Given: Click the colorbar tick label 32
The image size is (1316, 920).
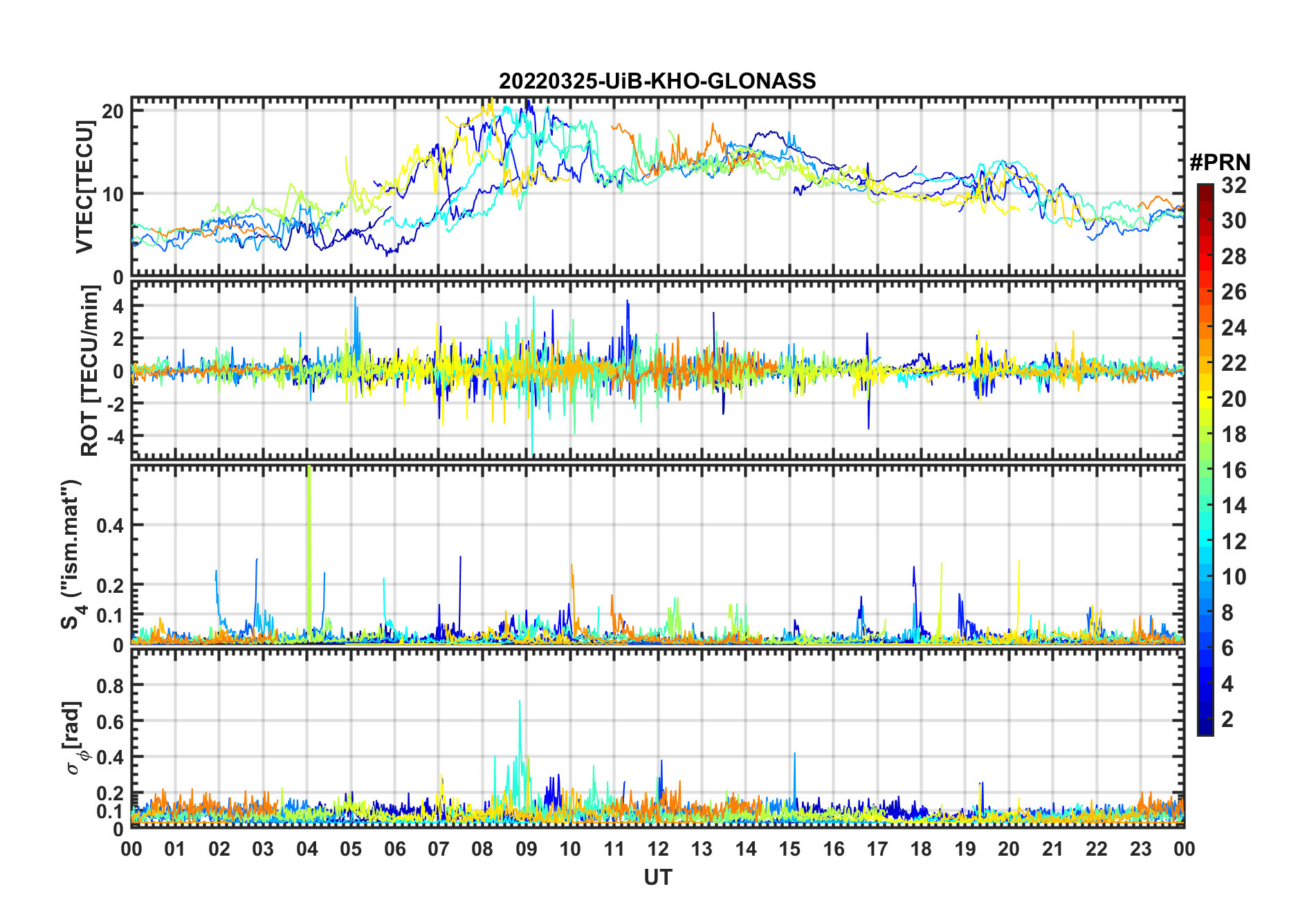Looking at the screenshot, I should (1234, 185).
